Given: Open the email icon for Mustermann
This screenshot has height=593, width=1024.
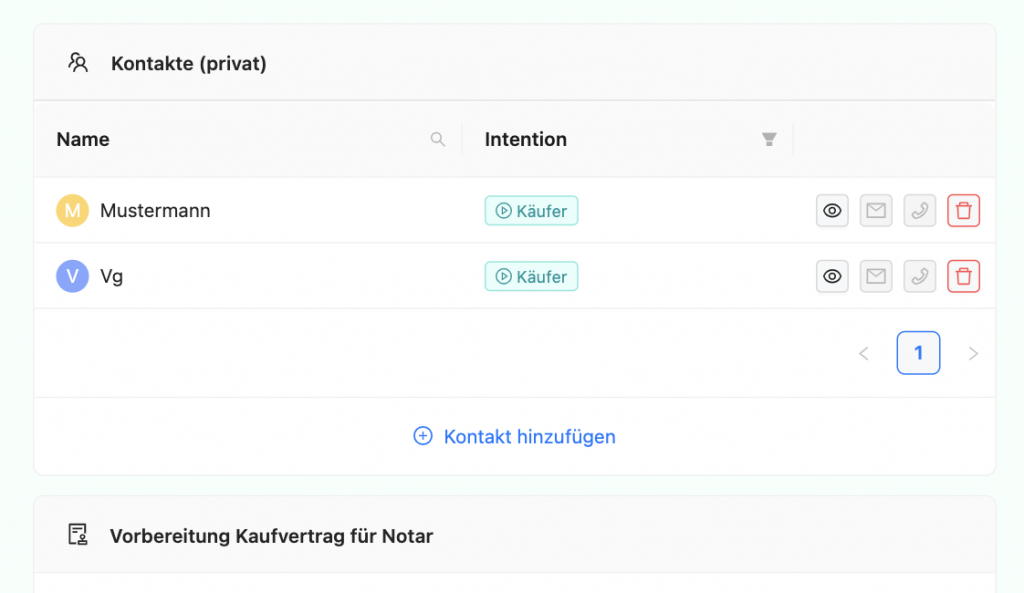Looking at the screenshot, I should pyautogui.click(x=876, y=211).
